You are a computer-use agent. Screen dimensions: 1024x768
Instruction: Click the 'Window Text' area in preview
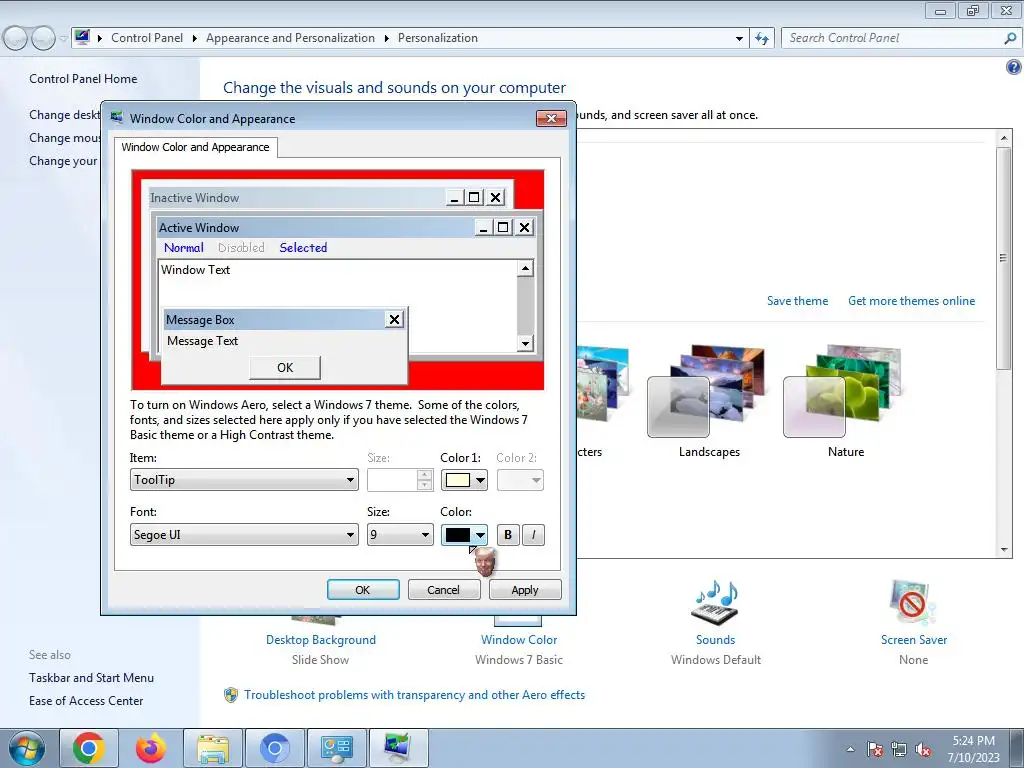pyautogui.click(x=195, y=270)
